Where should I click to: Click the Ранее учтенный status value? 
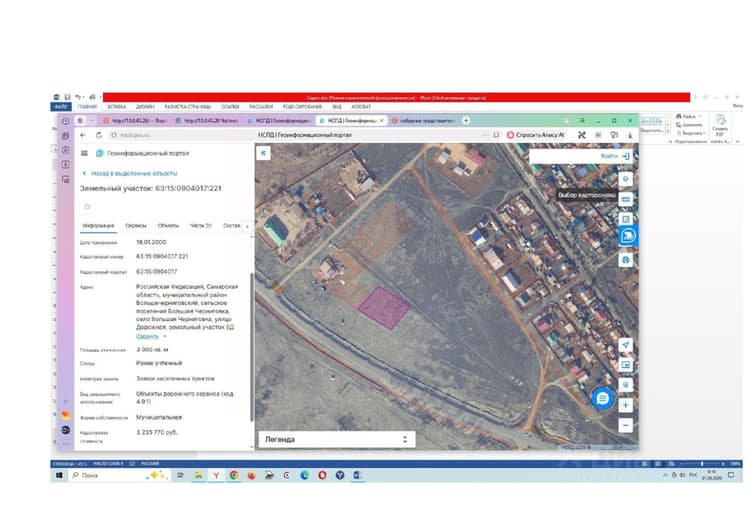click(159, 363)
